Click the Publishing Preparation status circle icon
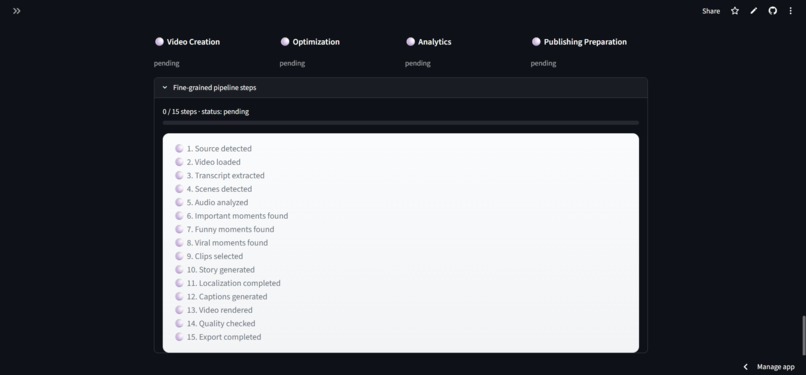 point(536,42)
